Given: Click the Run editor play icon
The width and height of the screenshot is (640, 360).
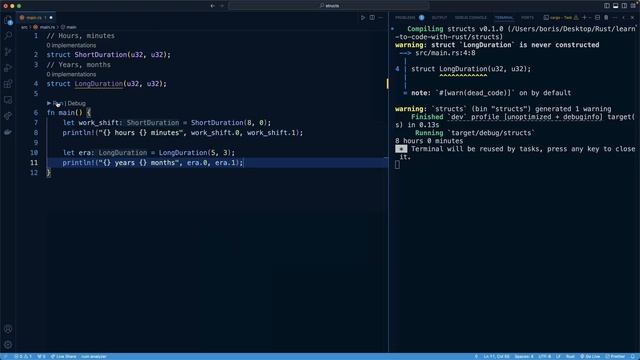Looking at the screenshot, I should [362, 18].
